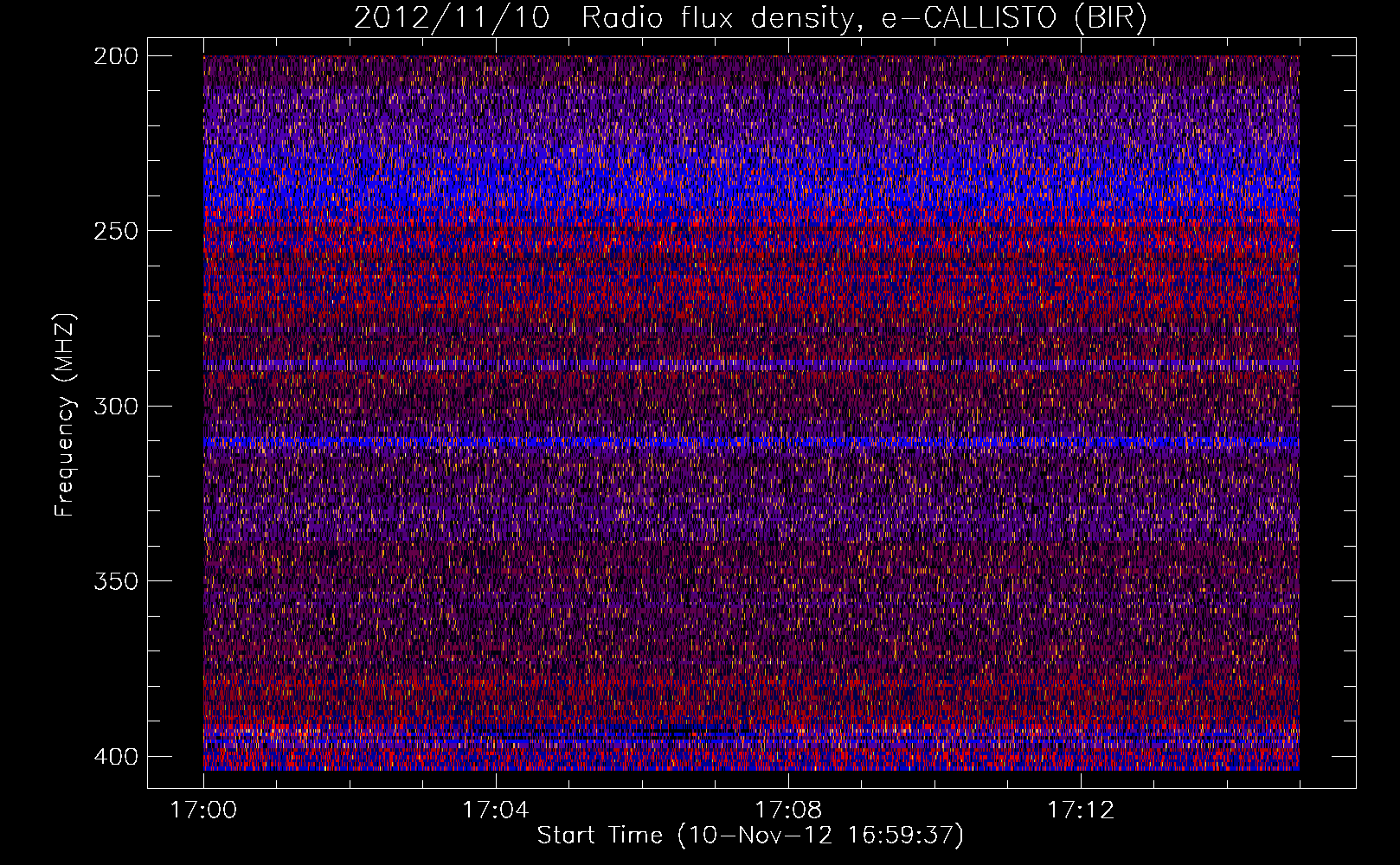Click the 17:04 time tick label
1400x865 pixels.
coord(495,810)
